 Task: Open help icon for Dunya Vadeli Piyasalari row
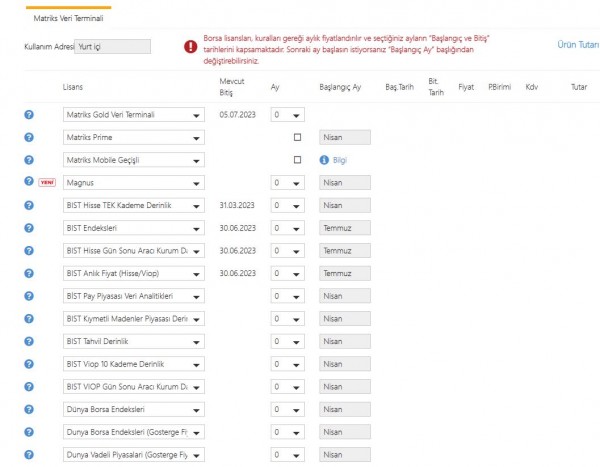[x=29, y=454]
